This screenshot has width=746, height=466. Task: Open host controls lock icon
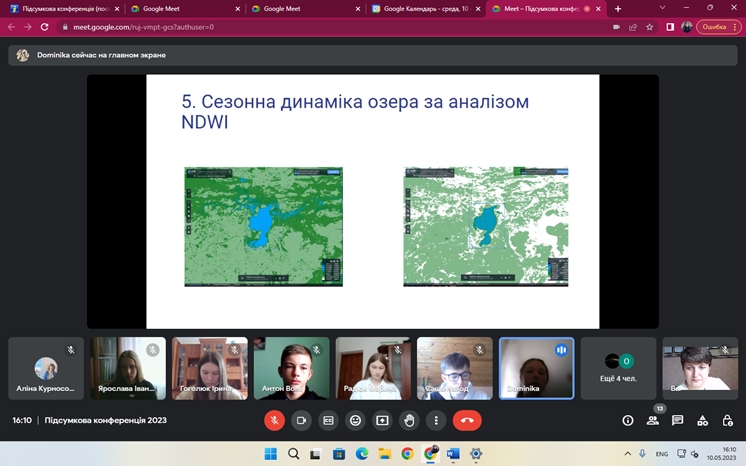726,421
